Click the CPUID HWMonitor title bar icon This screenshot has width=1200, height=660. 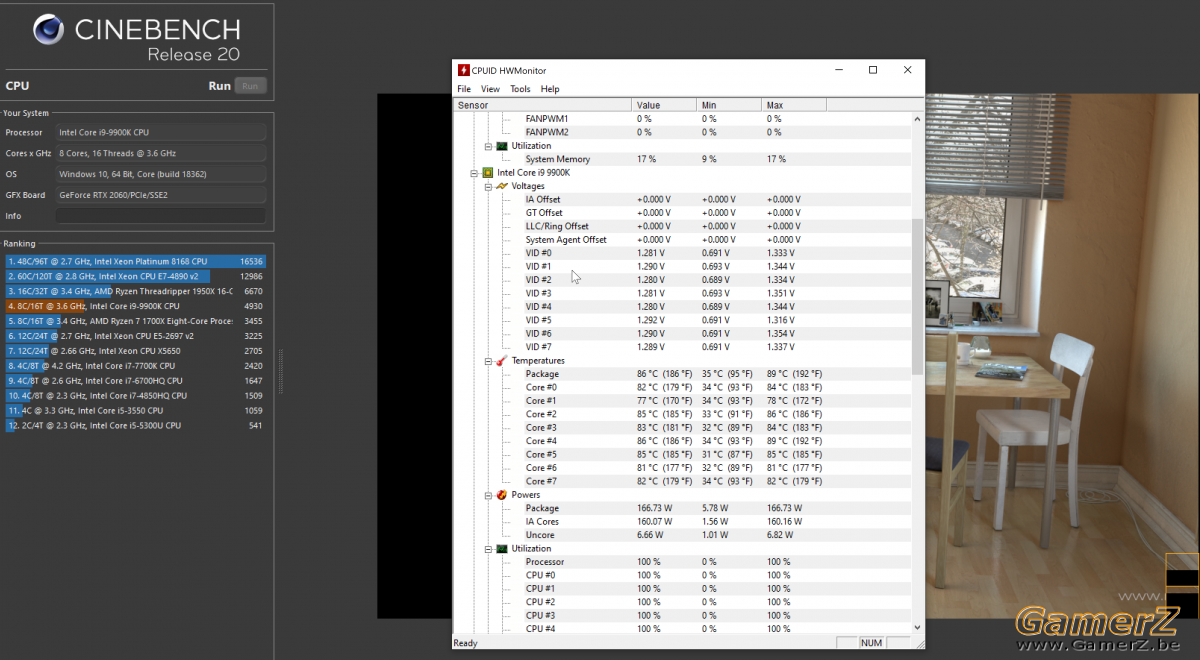(x=463, y=70)
